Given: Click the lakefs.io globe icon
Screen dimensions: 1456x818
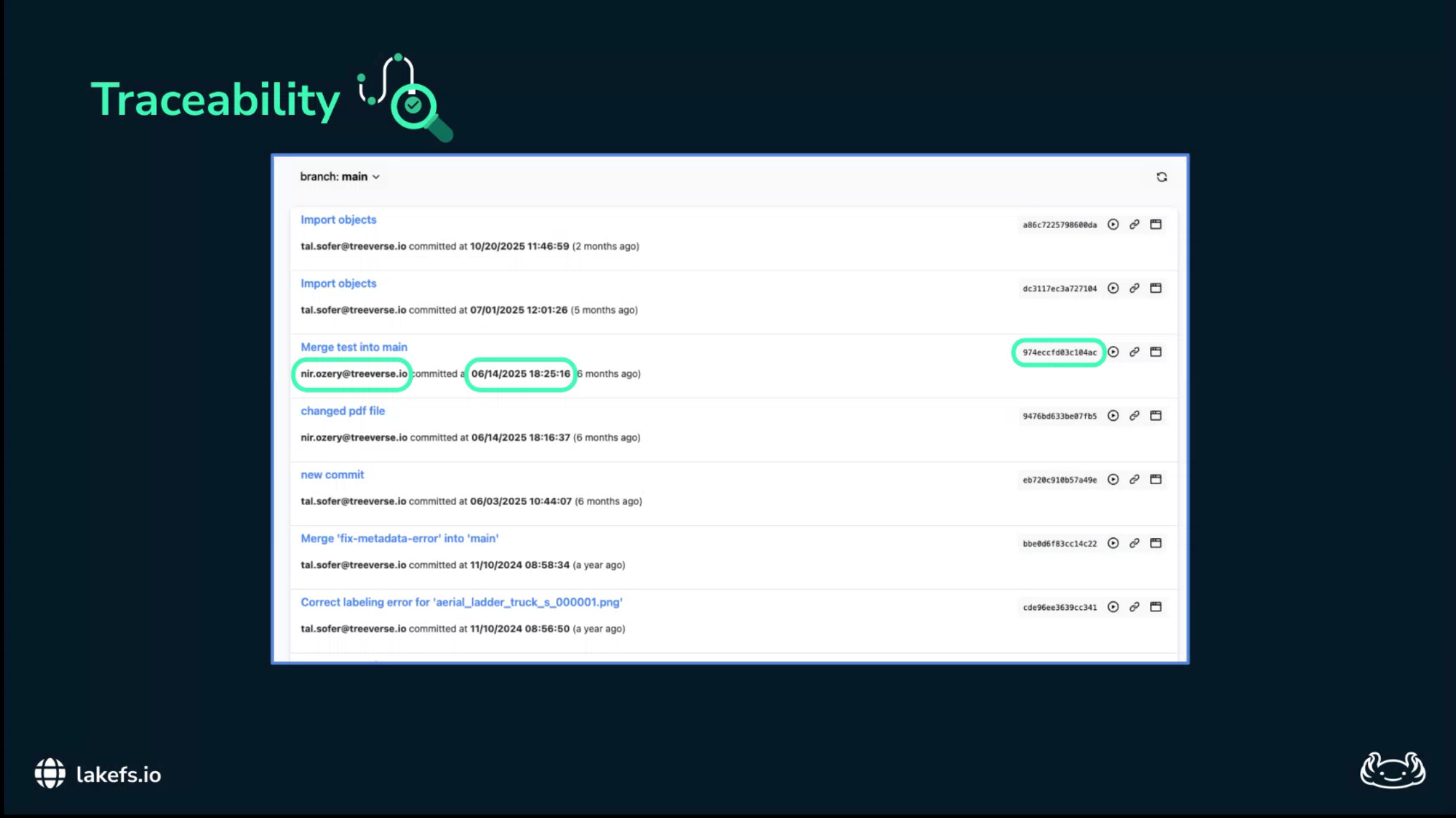Looking at the screenshot, I should (x=50, y=773).
